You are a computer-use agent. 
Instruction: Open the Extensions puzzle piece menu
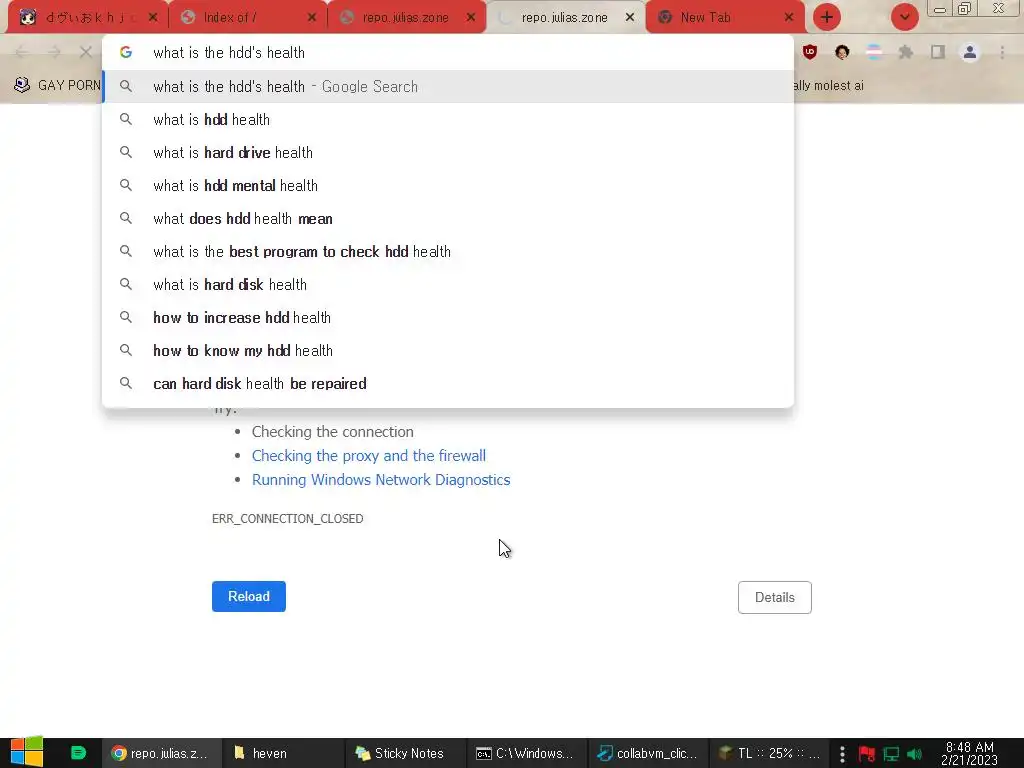tap(906, 52)
